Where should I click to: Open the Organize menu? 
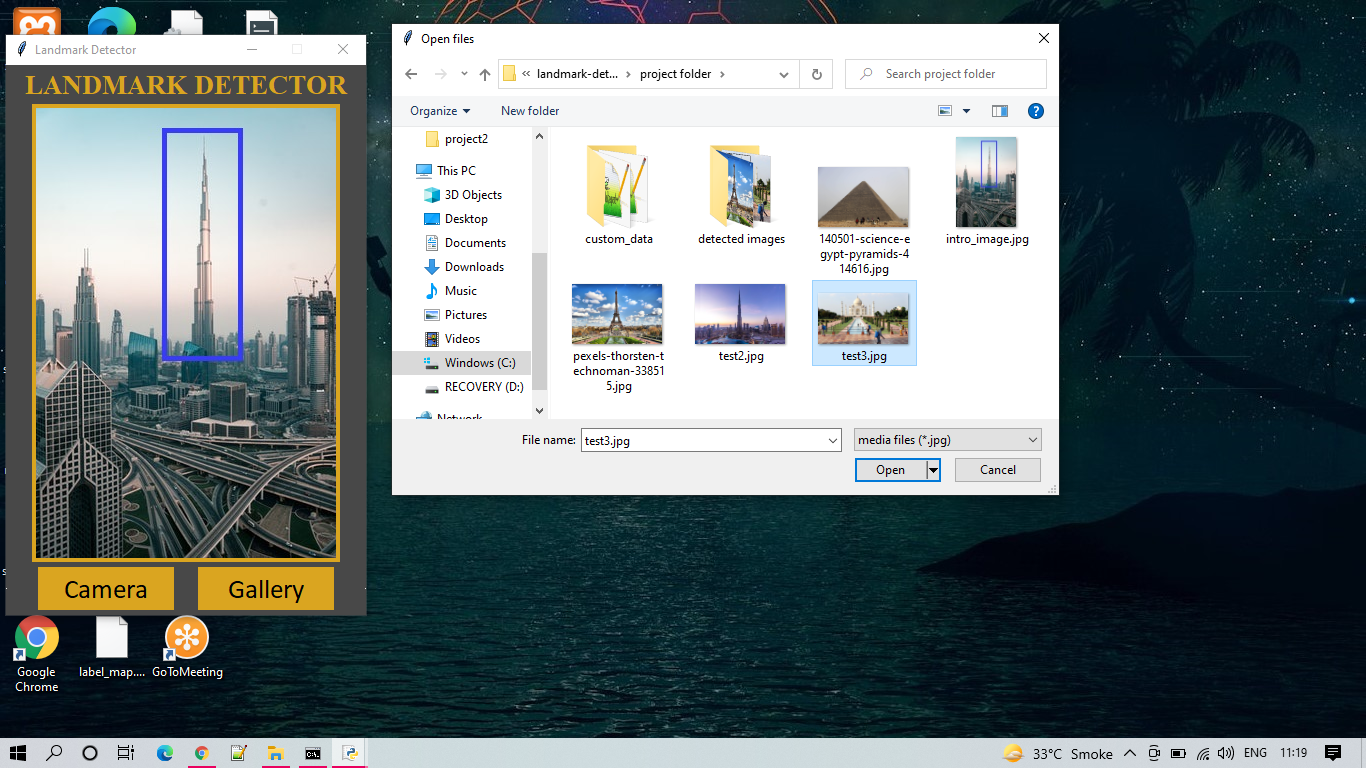point(440,111)
